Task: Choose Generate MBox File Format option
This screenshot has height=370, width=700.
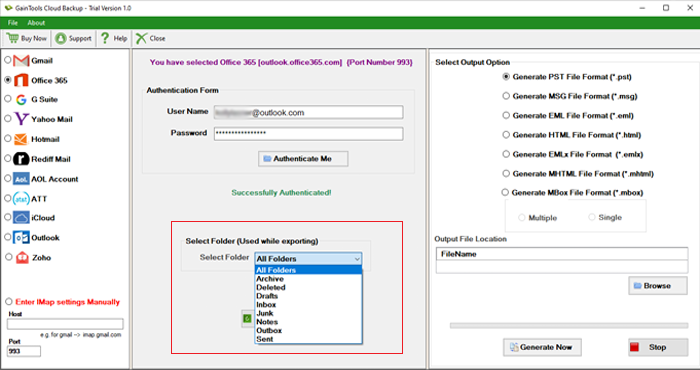Action: click(505, 193)
